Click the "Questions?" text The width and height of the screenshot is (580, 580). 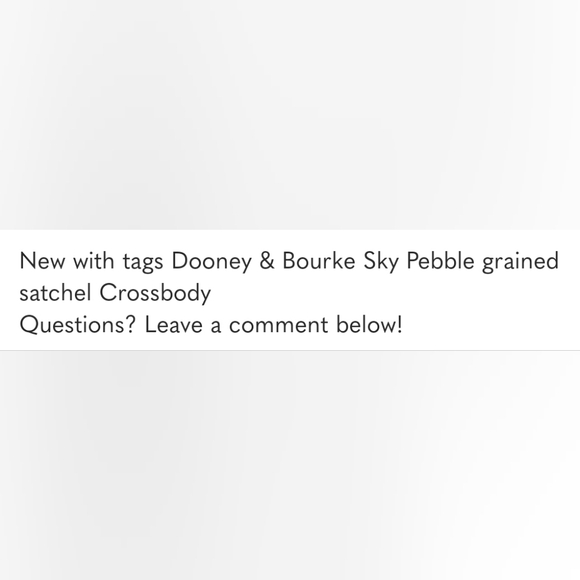[x=78, y=325]
